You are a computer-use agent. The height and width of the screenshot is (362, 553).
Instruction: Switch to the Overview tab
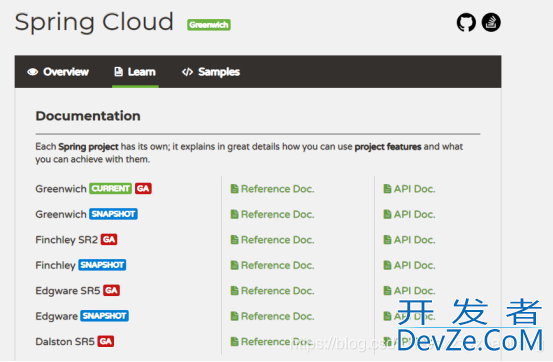click(x=58, y=72)
